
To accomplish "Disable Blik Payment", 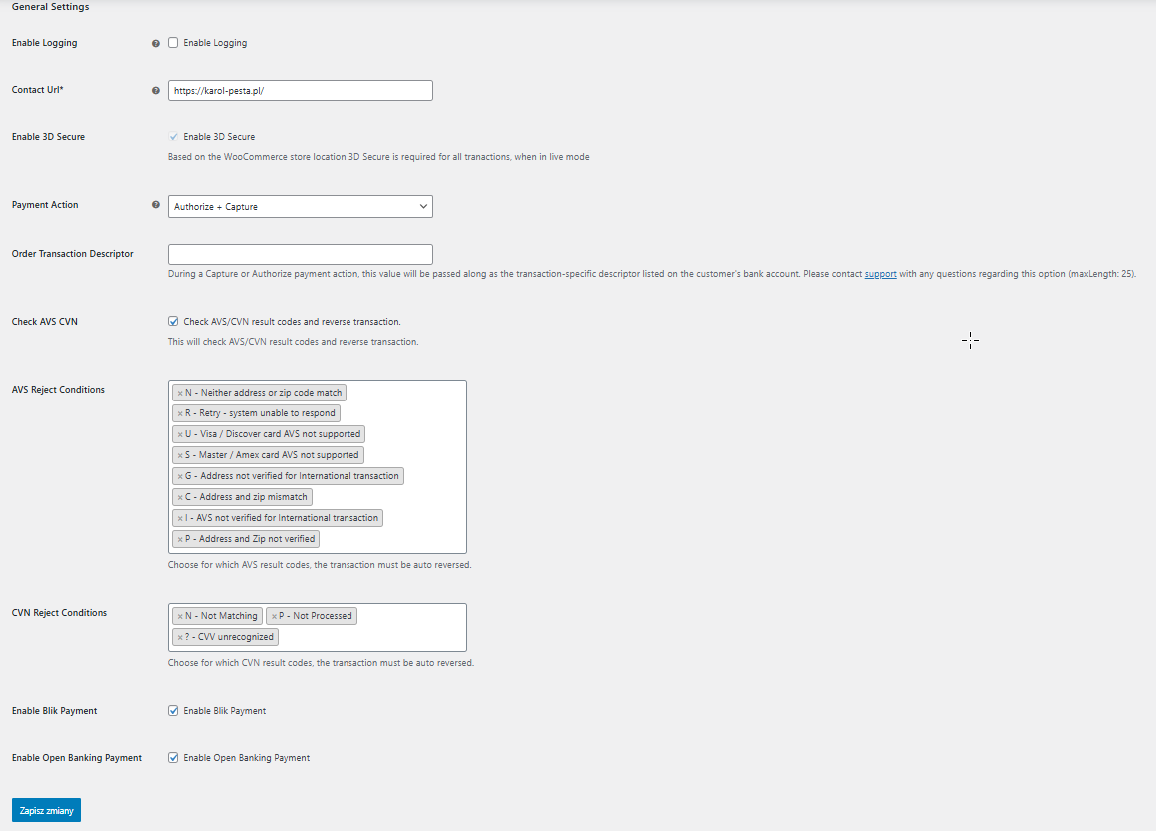I will click(x=172, y=710).
